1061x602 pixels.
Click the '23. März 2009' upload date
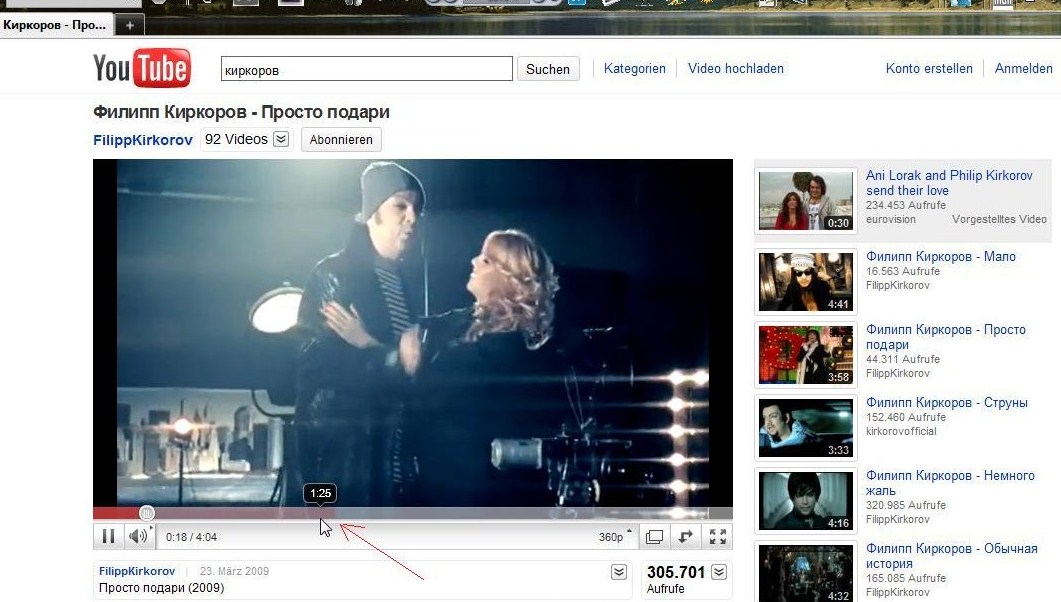tap(234, 571)
